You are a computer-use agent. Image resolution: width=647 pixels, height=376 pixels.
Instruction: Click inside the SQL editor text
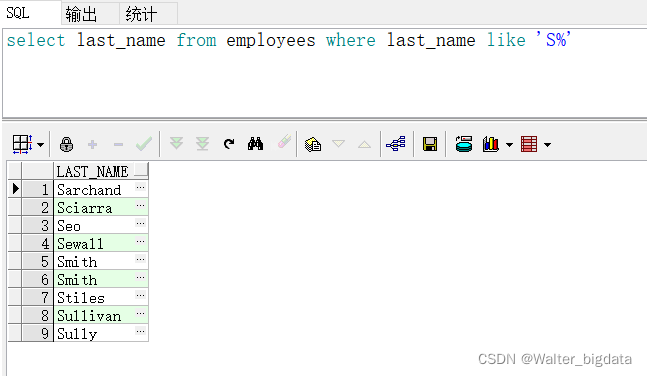288,40
